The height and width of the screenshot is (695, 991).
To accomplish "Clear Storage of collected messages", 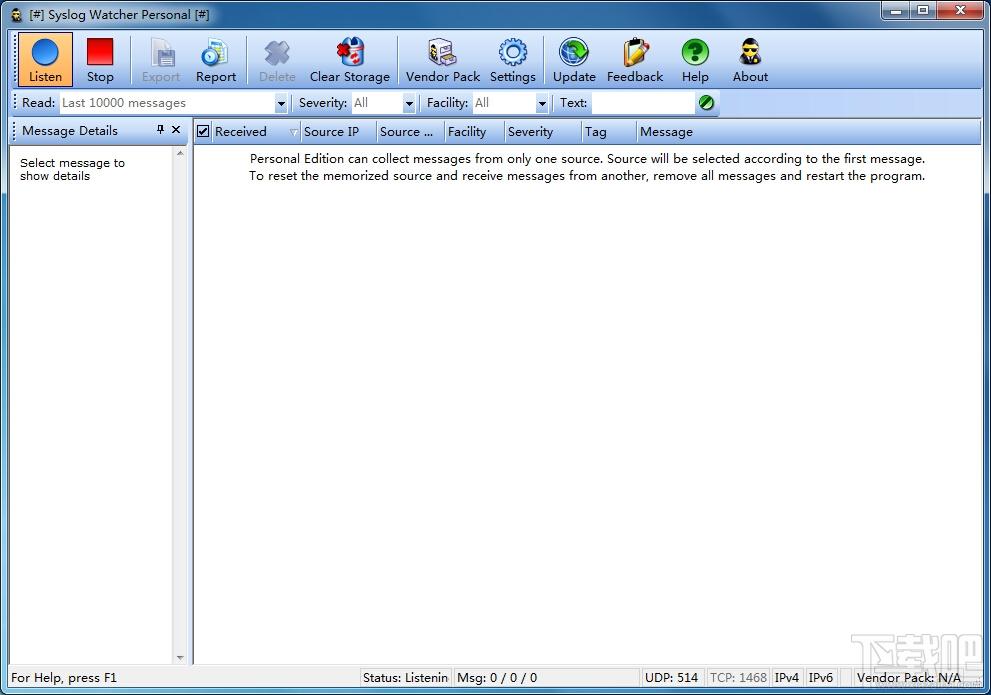I will point(350,59).
